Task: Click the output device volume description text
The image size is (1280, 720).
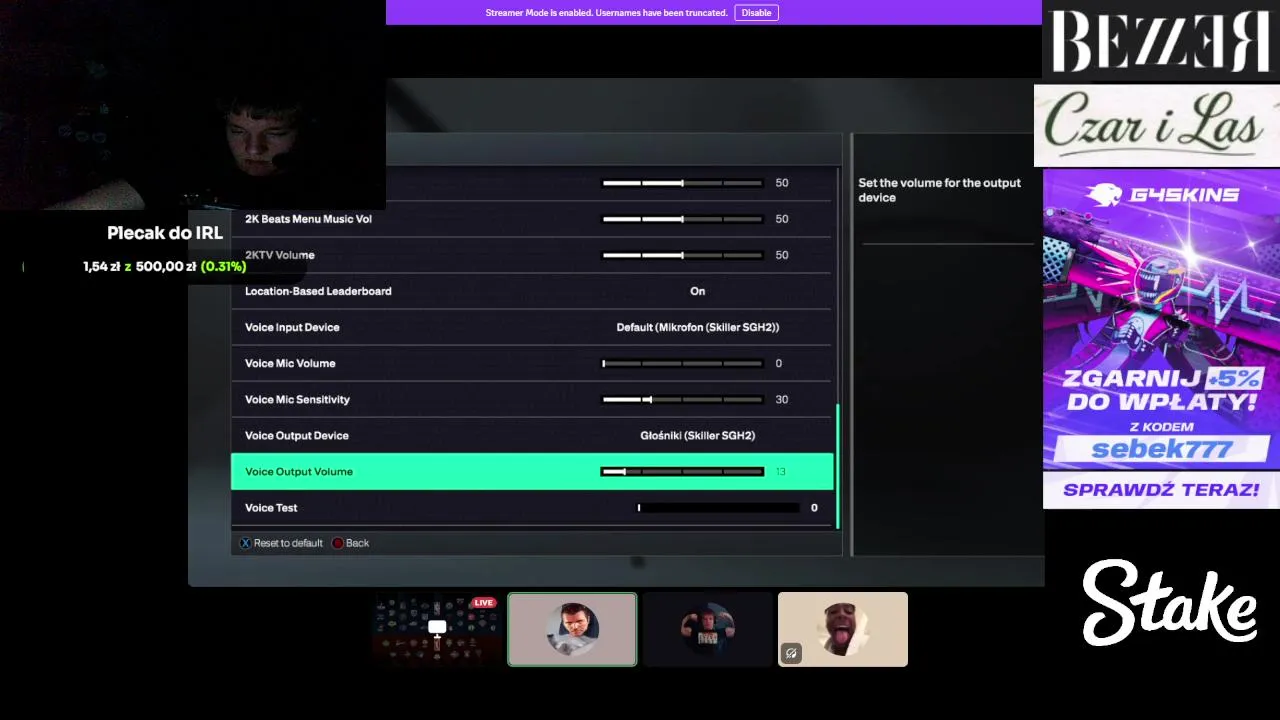Action: pyautogui.click(x=939, y=190)
